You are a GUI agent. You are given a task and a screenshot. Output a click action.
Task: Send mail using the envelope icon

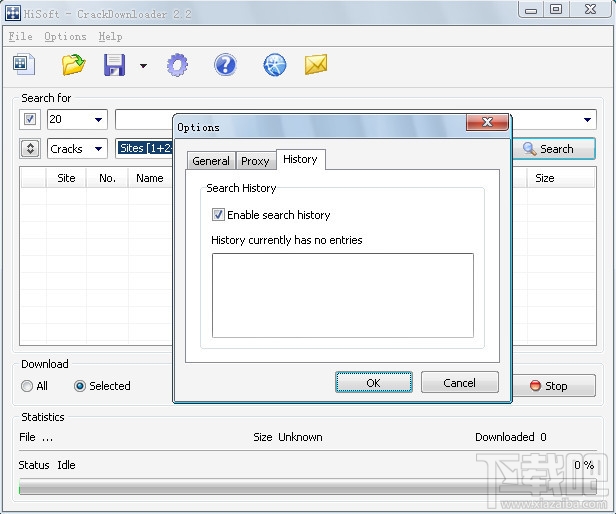[316, 65]
